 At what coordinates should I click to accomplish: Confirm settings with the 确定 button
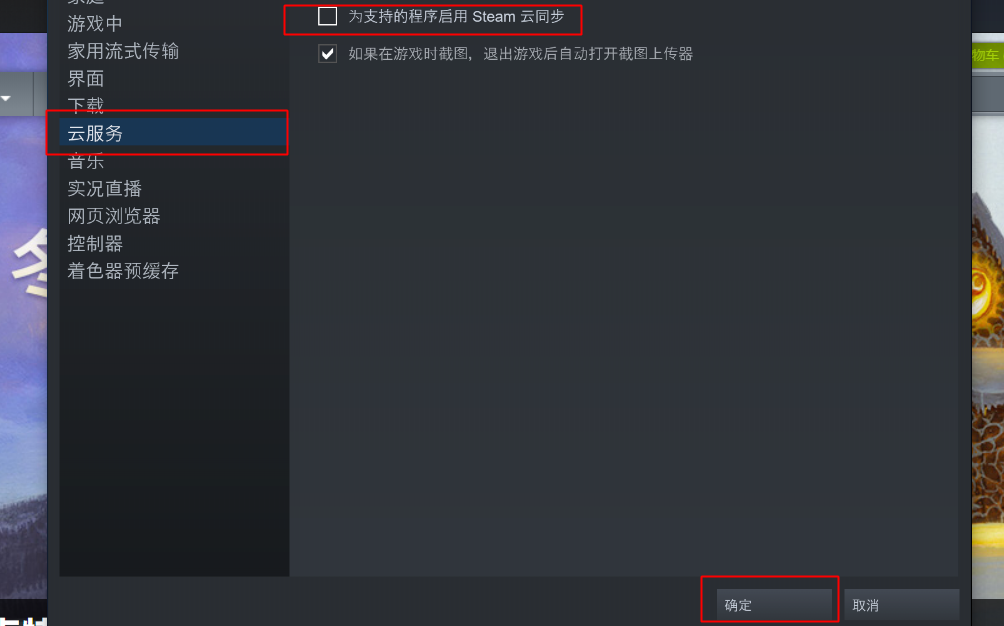coord(773,605)
